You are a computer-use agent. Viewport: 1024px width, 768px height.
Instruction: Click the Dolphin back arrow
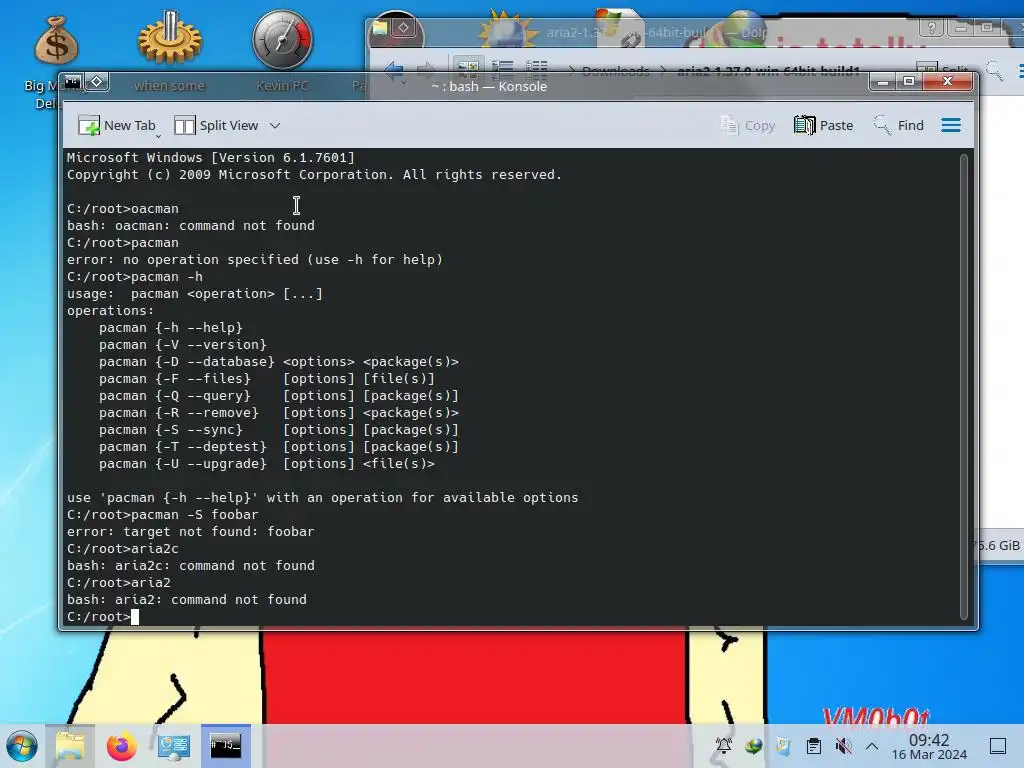pyautogui.click(x=394, y=70)
